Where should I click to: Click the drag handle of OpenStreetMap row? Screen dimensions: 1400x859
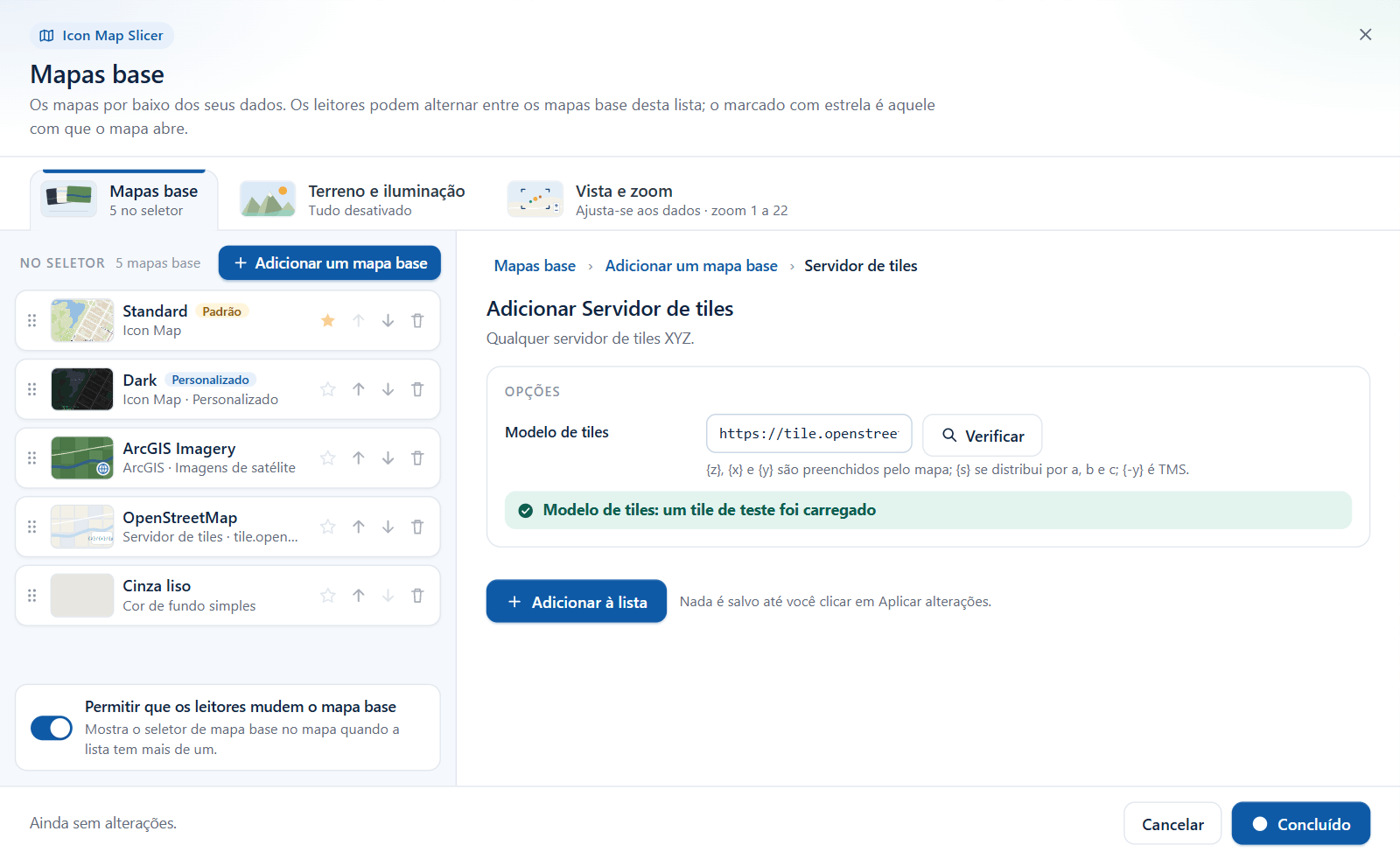(x=32, y=527)
